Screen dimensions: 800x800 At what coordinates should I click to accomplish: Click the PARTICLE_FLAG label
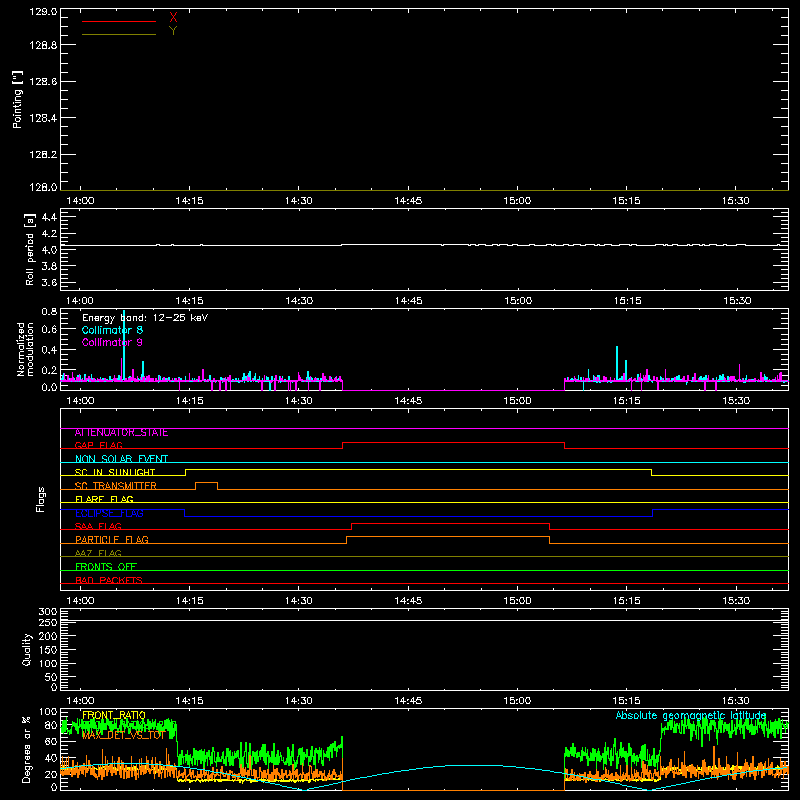[112, 540]
